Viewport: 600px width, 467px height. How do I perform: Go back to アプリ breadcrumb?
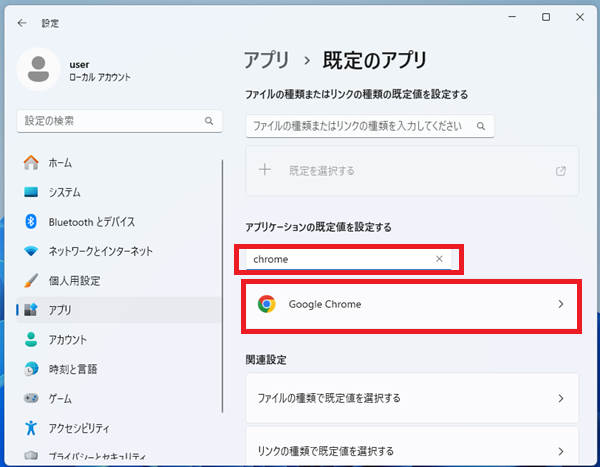click(x=267, y=60)
